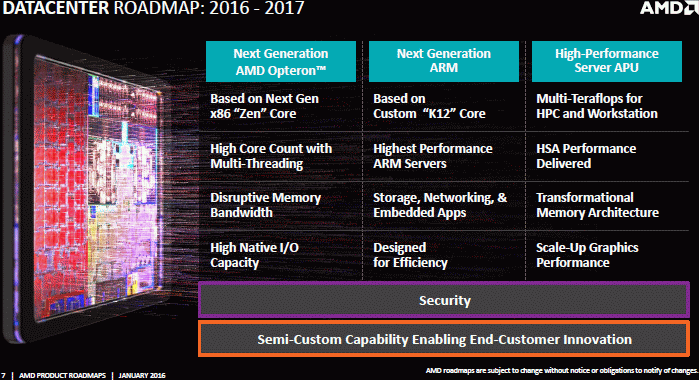Viewport: 699px width, 380px height.
Task: Click High Core Count with Multi-Threading
Action: coord(271,156)
